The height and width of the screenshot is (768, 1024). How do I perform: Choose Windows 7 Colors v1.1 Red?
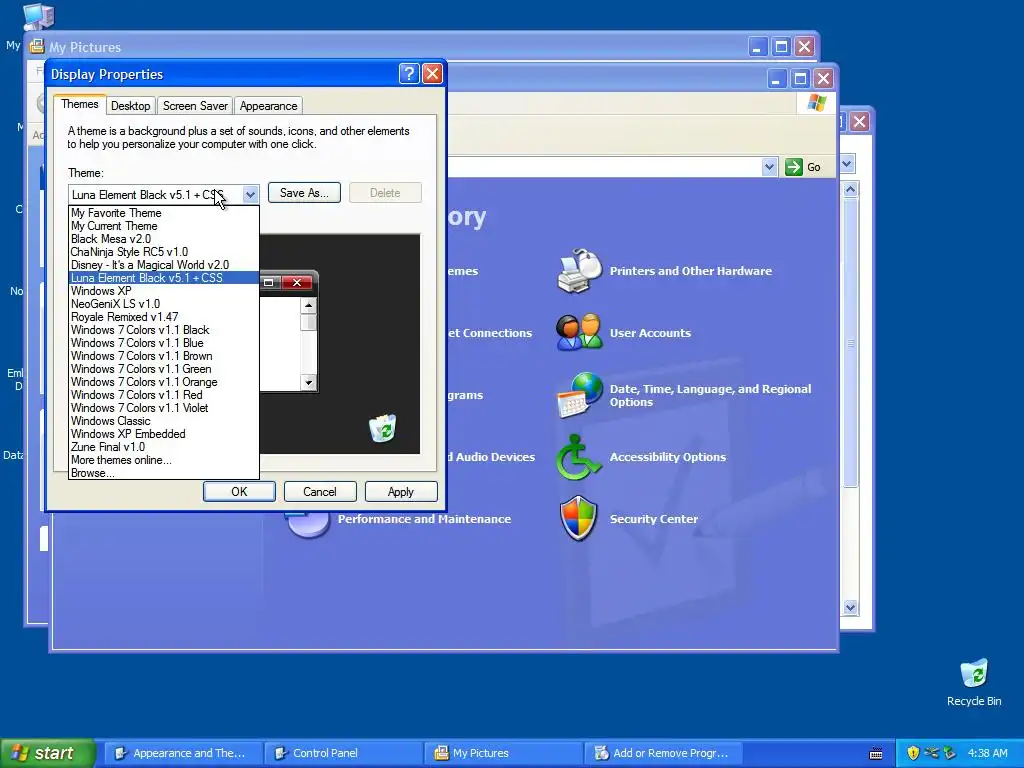pos(164,395)
